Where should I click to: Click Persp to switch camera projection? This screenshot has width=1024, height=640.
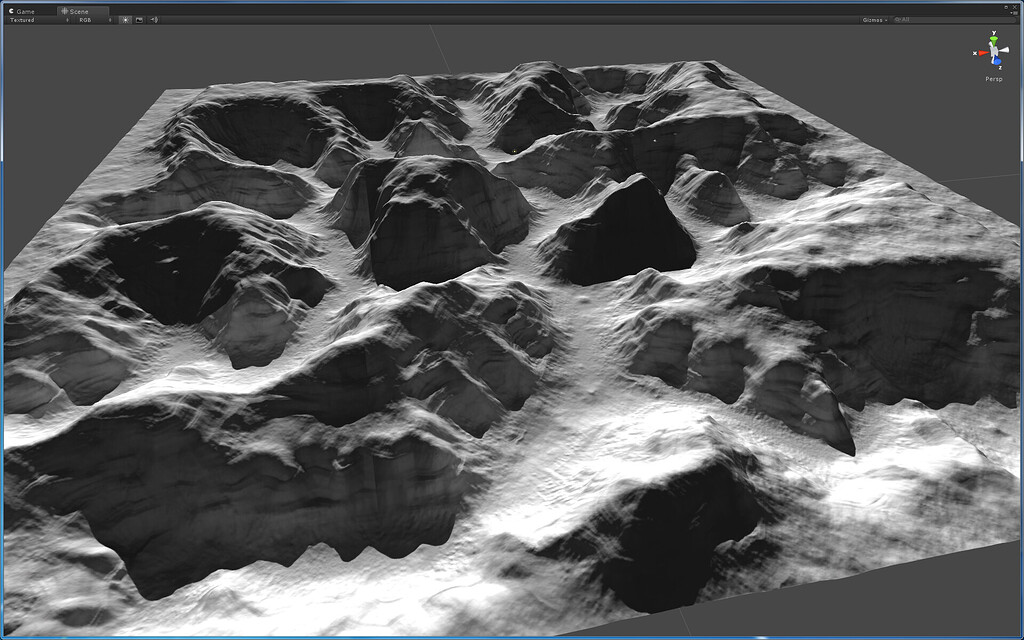[992, 78]
